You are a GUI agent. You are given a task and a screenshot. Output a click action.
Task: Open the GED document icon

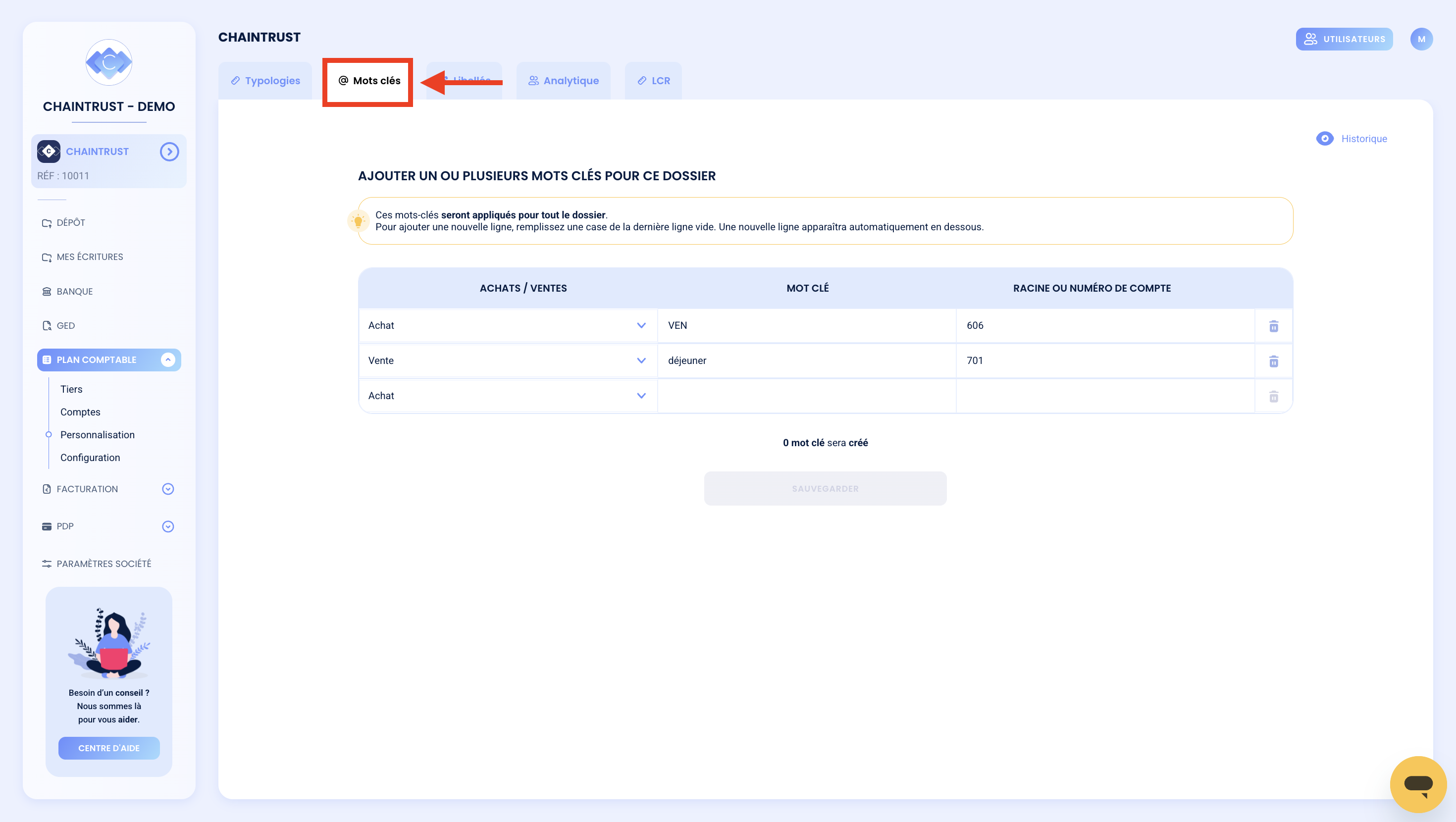[x=47, y=326]
